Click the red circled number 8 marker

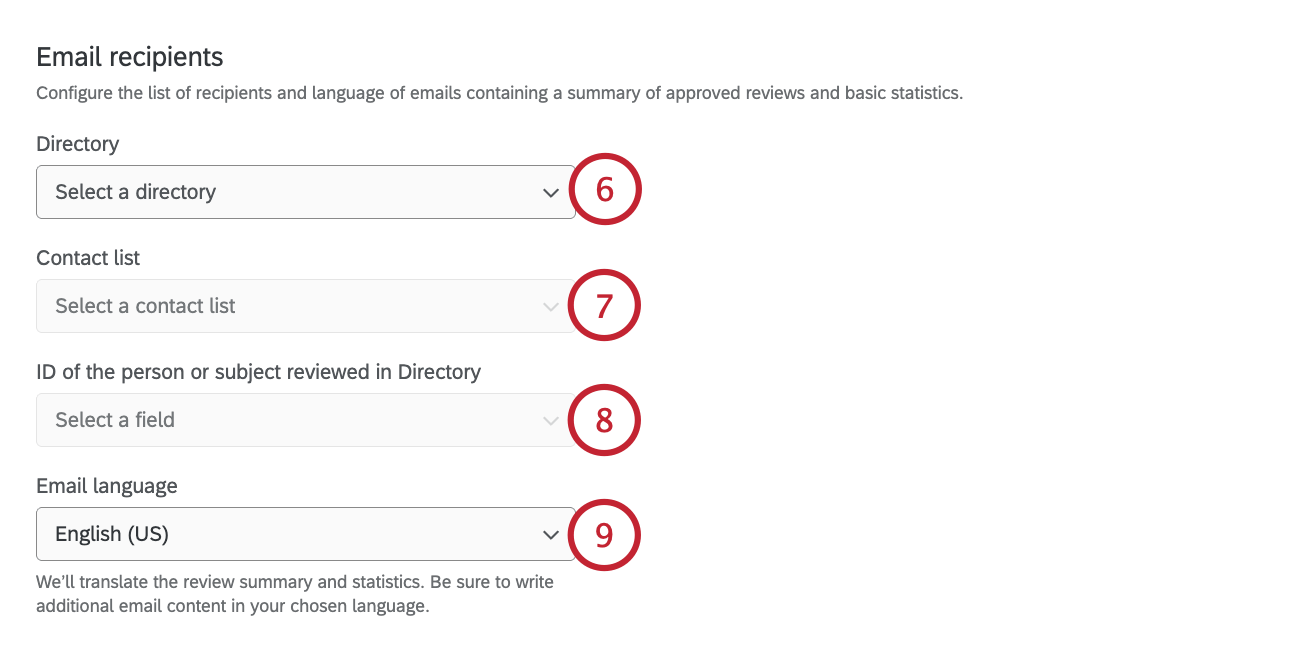click(604, 420)
